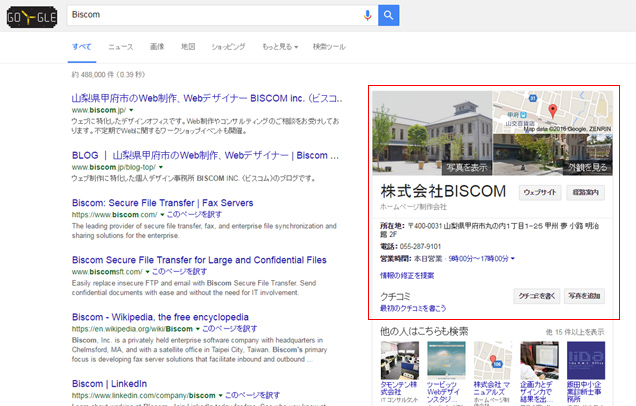Image resolution: width=636 pixels, height=406 pixels.
Task: Click the building photo 写真を表示
Action: point(432,133)
